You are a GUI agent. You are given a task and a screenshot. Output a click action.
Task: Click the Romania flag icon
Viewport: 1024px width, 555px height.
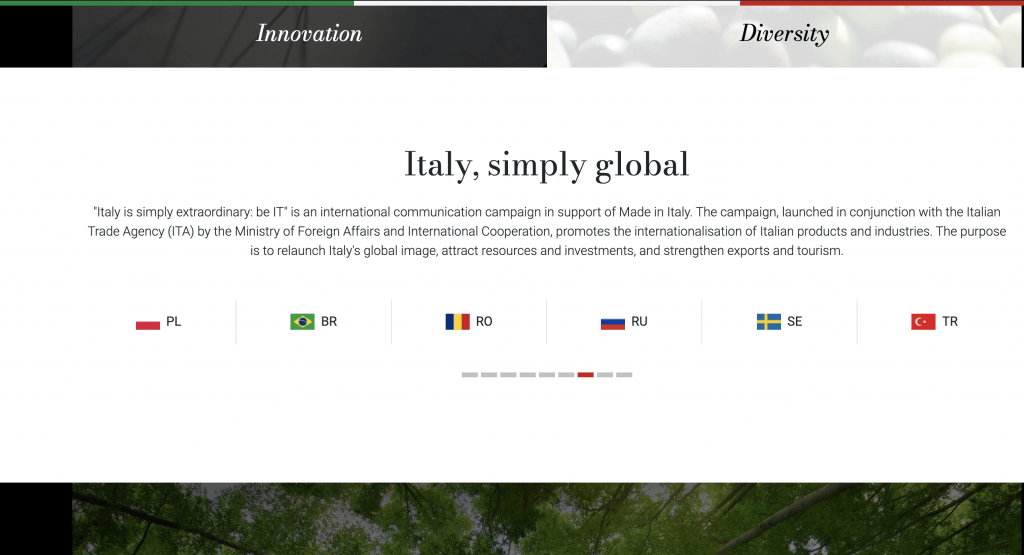click(457, 322)
